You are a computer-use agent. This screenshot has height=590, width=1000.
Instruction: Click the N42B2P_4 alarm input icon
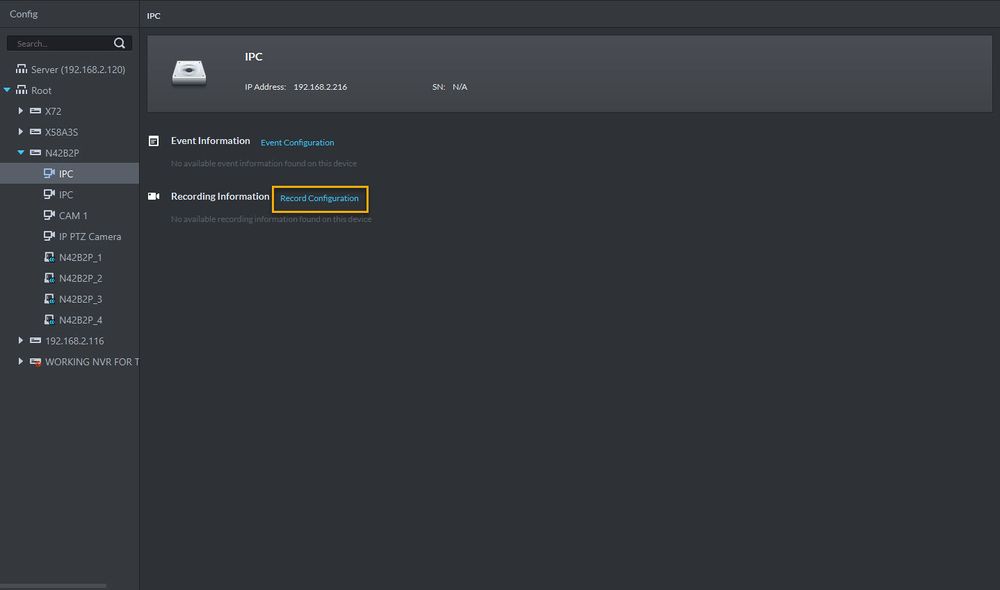point(49,320)
